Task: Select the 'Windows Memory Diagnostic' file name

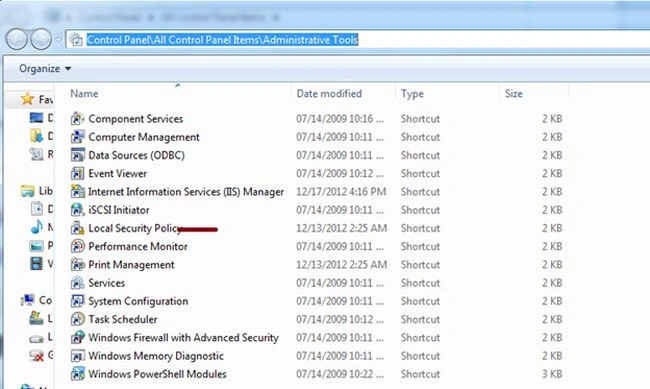Action: (x=156, y=356)
